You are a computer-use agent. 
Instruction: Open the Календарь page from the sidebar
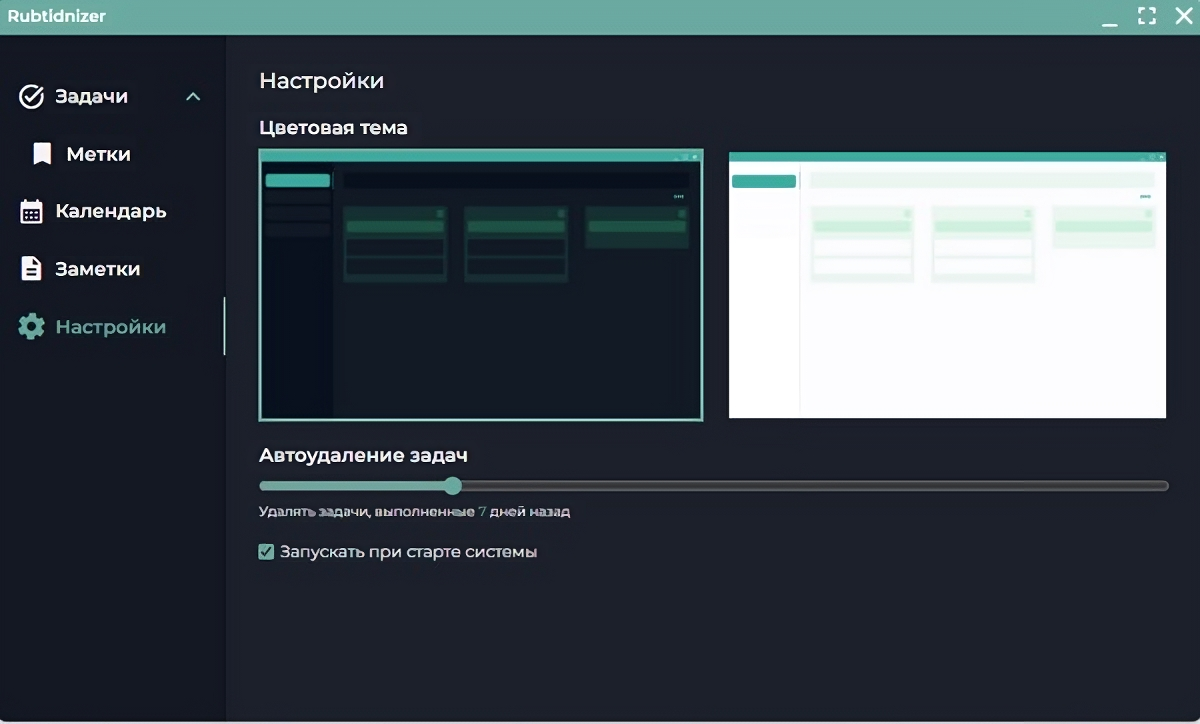point(111,212)
